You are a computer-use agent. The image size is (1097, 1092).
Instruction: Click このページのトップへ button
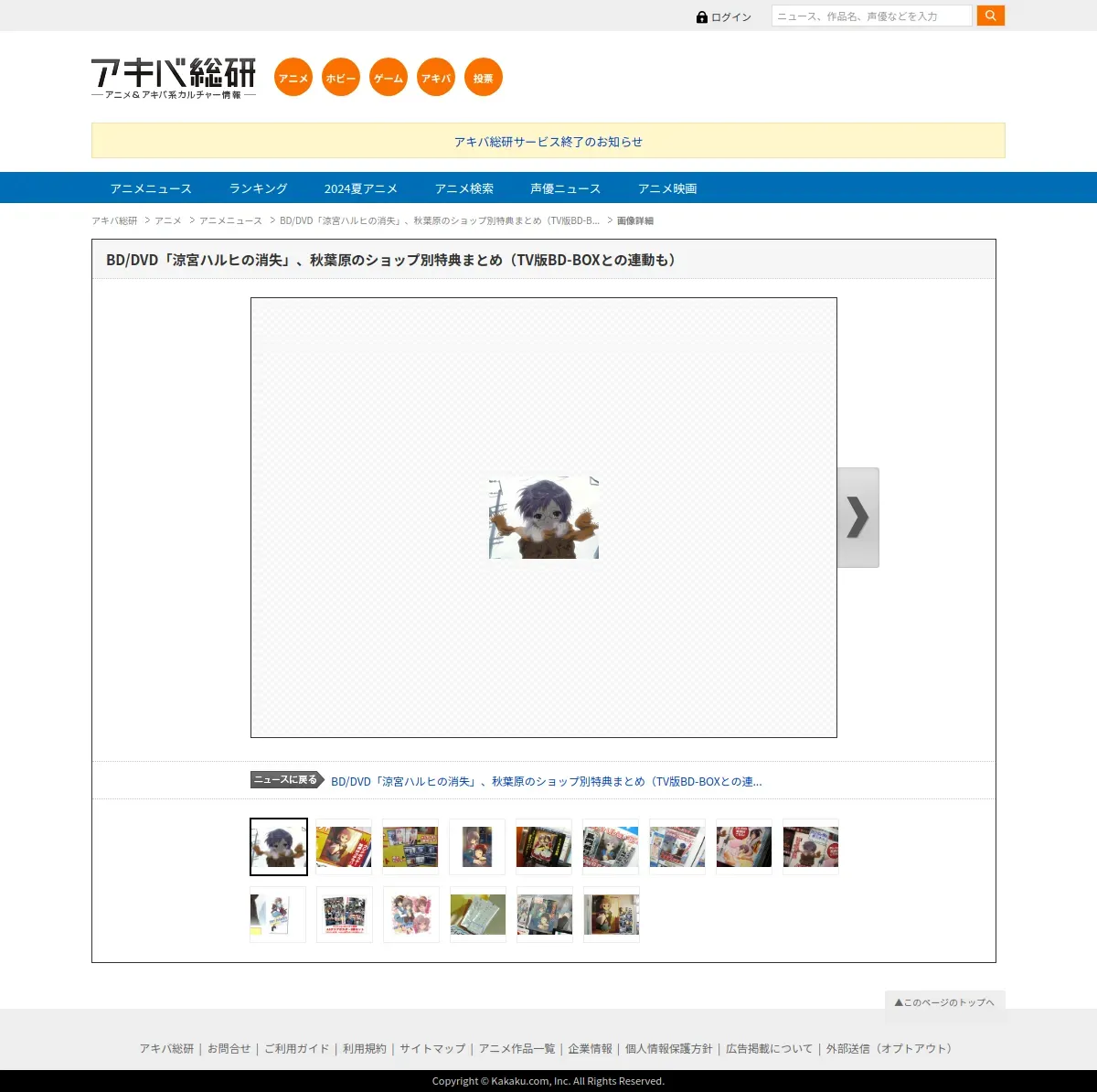(x=944, y=1002)
